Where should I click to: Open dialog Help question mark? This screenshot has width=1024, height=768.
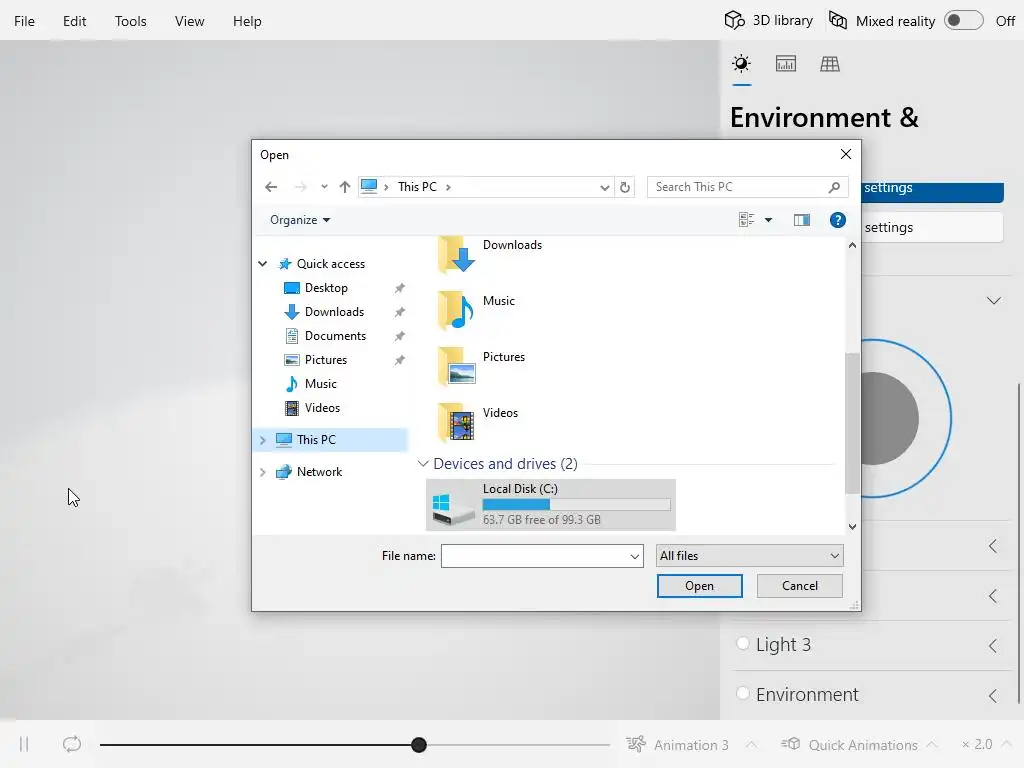pos(838,220)
